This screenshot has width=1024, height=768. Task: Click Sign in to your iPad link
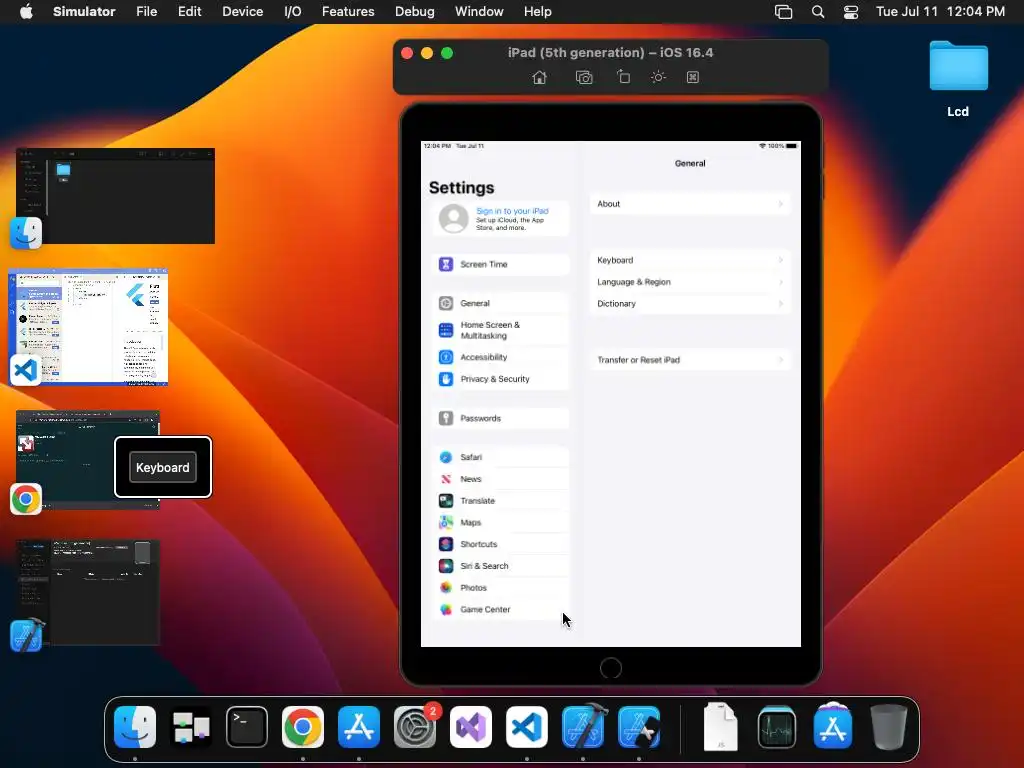point(512,211)
